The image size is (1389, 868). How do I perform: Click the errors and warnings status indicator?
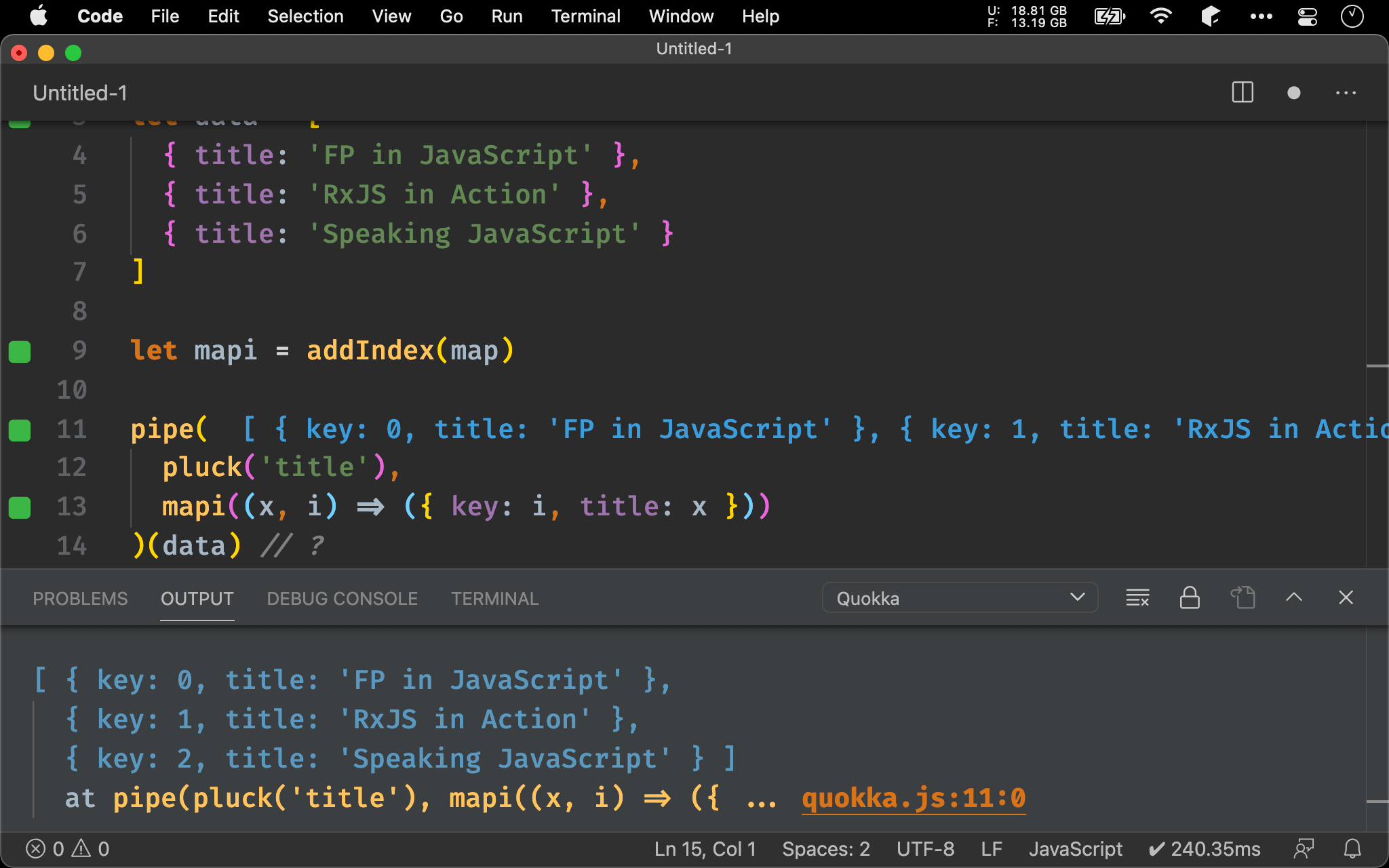[x=67, y=848]
